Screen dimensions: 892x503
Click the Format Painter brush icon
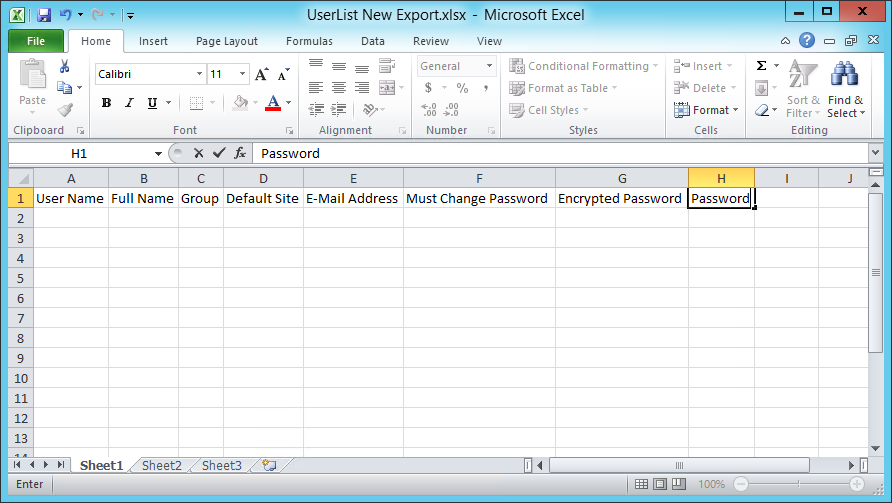pyautogui.click(x=65, y=110)
